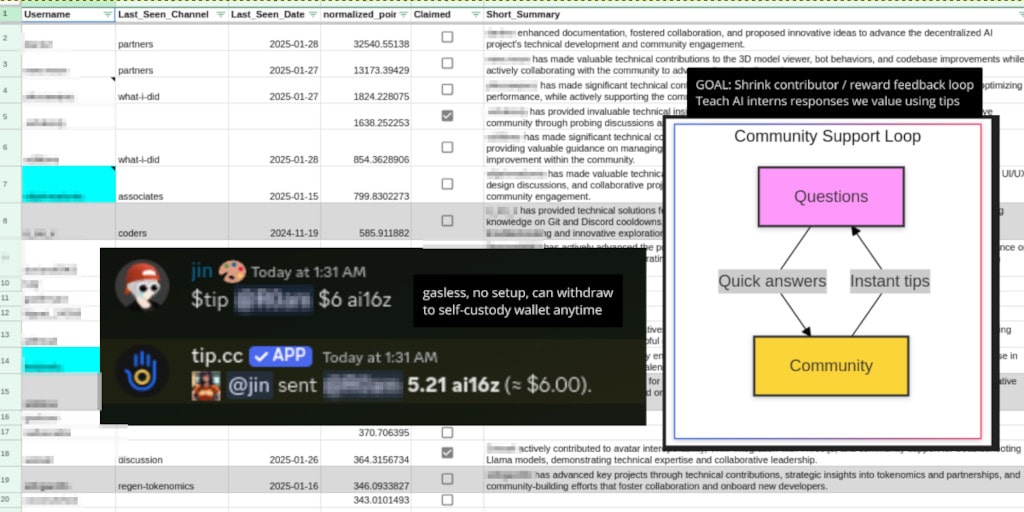Click jin's avatar in the Discord message

[142, 287]
